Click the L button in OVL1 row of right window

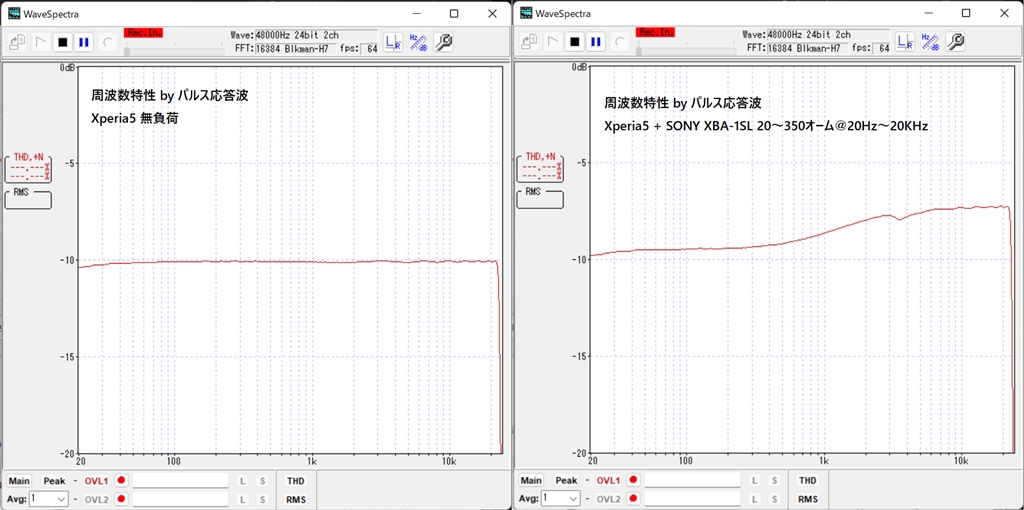coord(754,481)
